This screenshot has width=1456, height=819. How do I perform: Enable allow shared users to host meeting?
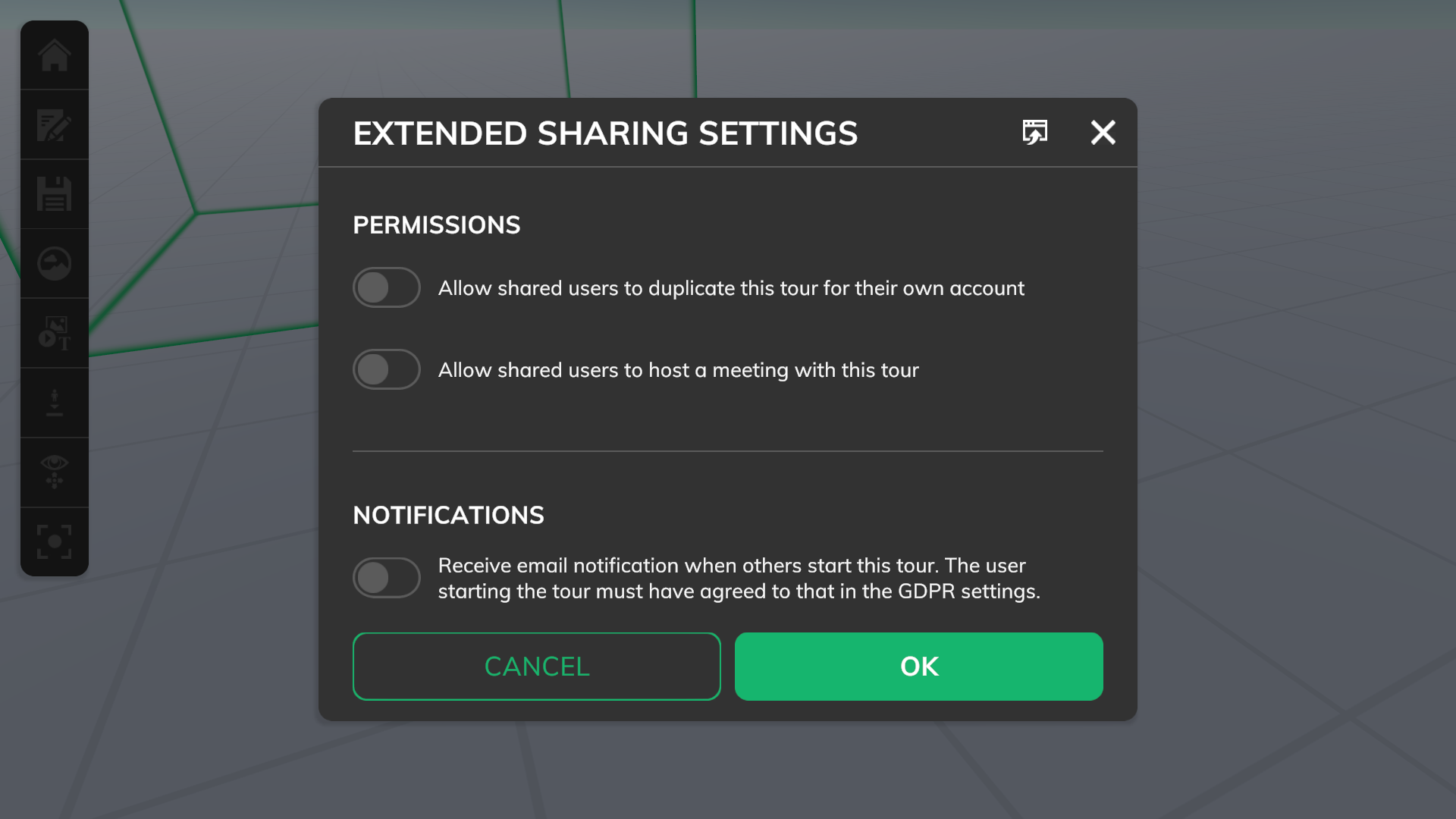(x=386, y=369)
